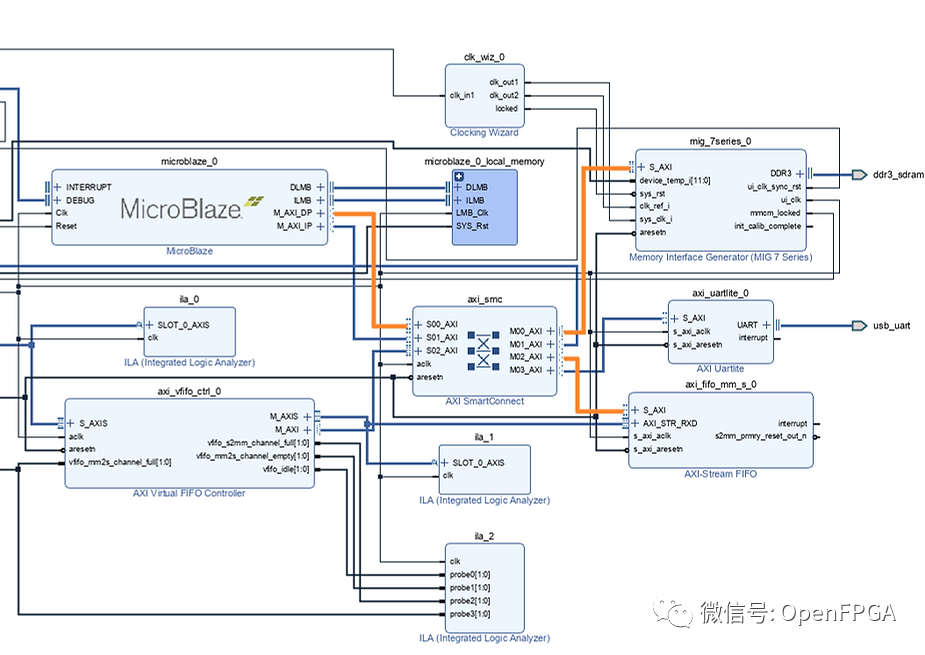
Task: Select the usb_uart external port arrow icon
Action: coord(858,324)
